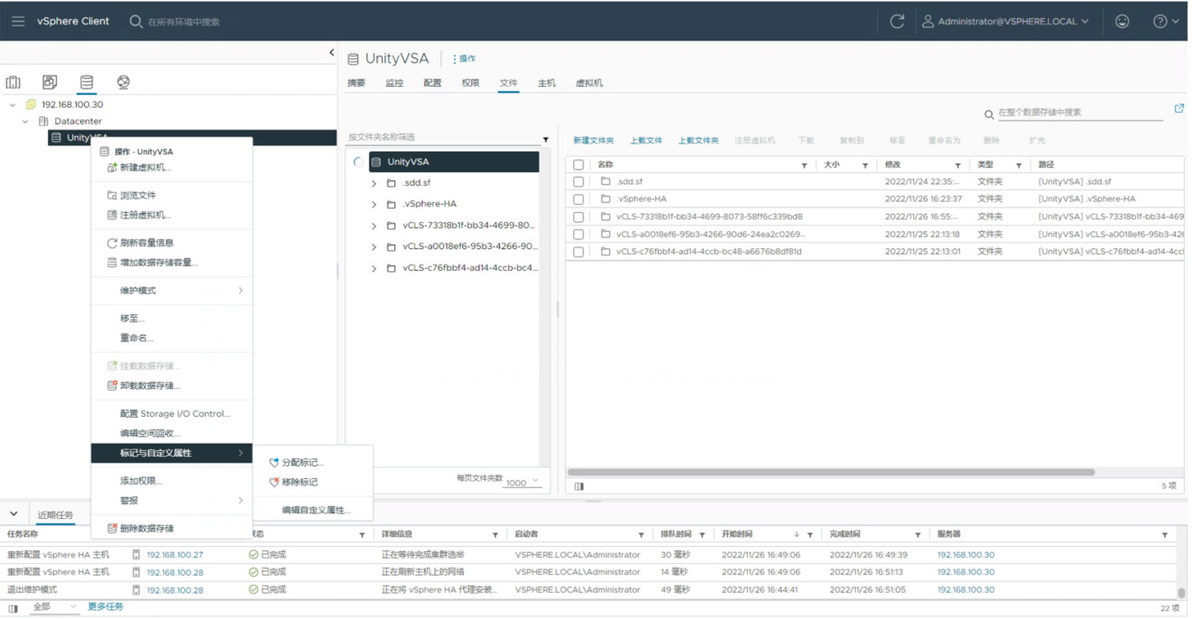Open the Administrator@VSPHERE.LOCAL user dropdown
Screen dimensions: 1192x619
point(1006,21)
